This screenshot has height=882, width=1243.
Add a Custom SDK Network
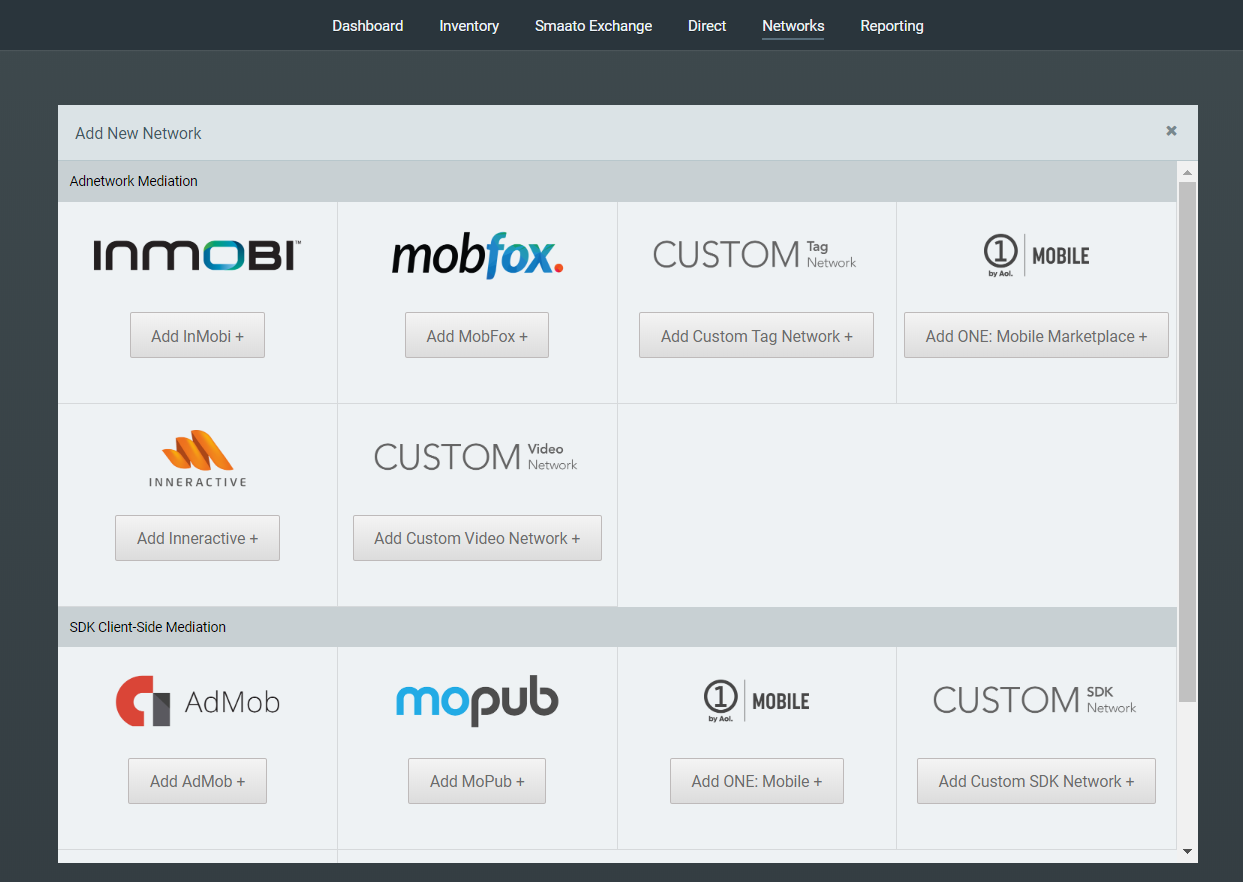(1036, 781)
